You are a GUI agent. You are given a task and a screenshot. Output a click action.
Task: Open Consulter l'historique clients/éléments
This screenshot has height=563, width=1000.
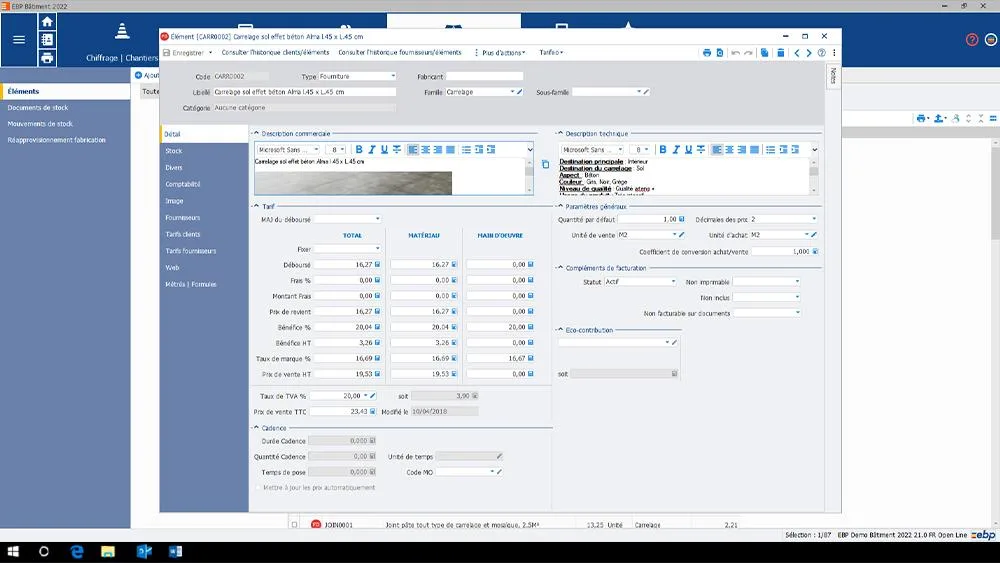pyautogui.click(x=276, y=53)
